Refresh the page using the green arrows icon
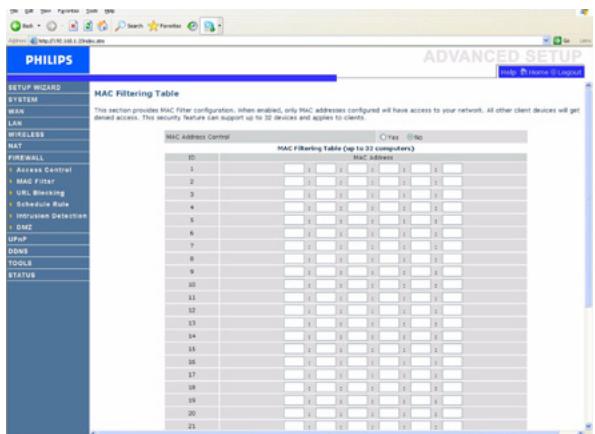The width and height of the screenshot is (595, 434). pos(88,26)
